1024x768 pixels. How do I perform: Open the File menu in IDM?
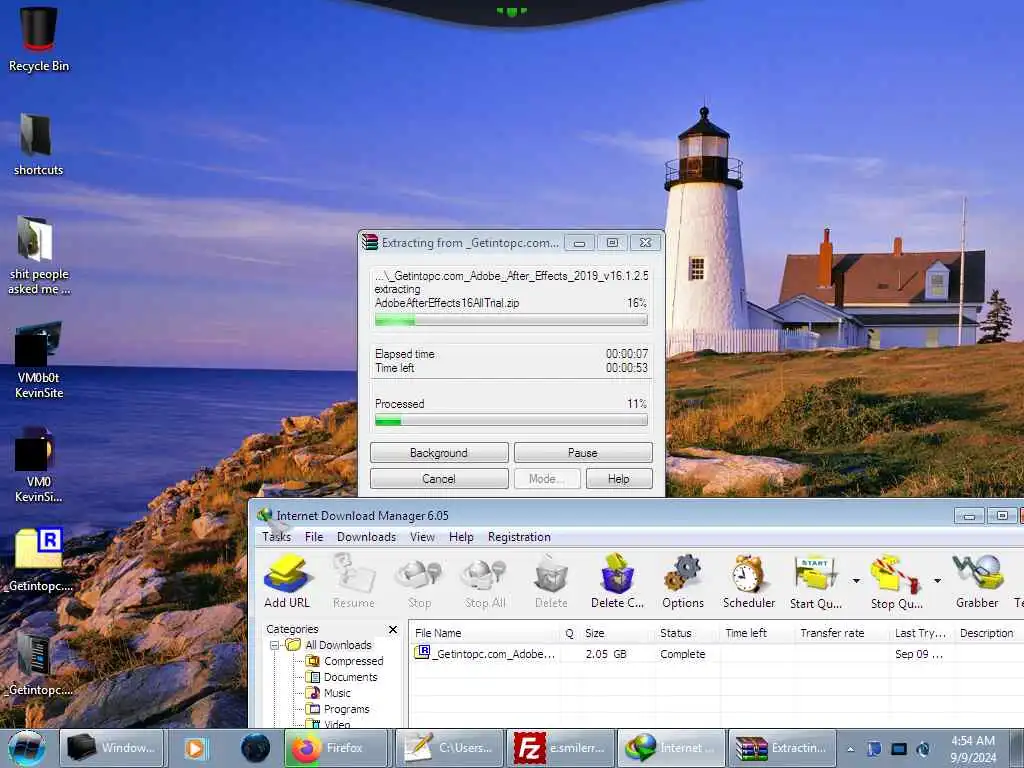(314, 537)
